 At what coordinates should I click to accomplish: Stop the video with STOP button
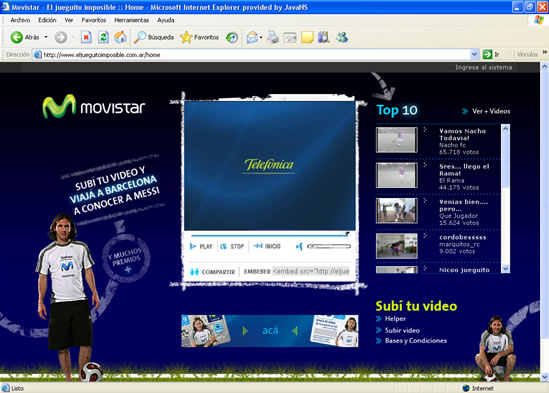tap(232, 246)
